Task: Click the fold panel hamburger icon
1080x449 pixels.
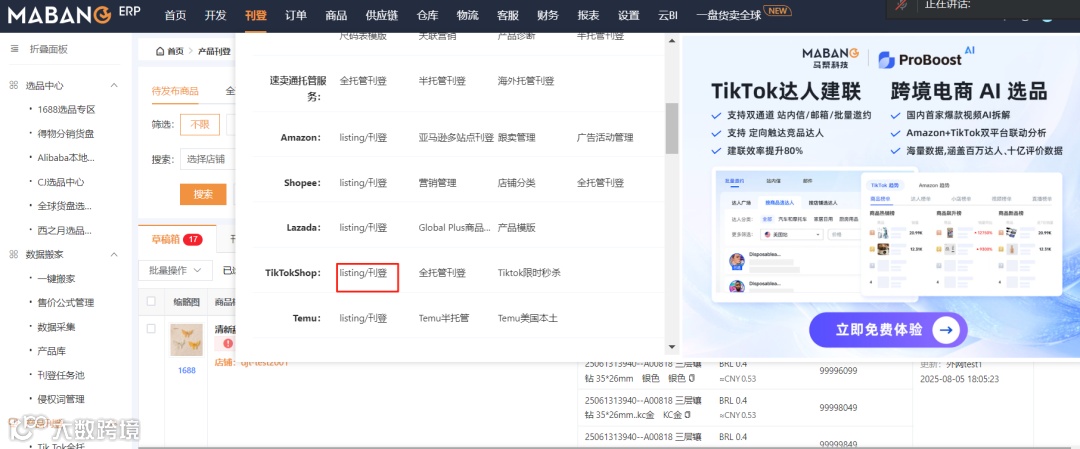Action: click(14, 50)
